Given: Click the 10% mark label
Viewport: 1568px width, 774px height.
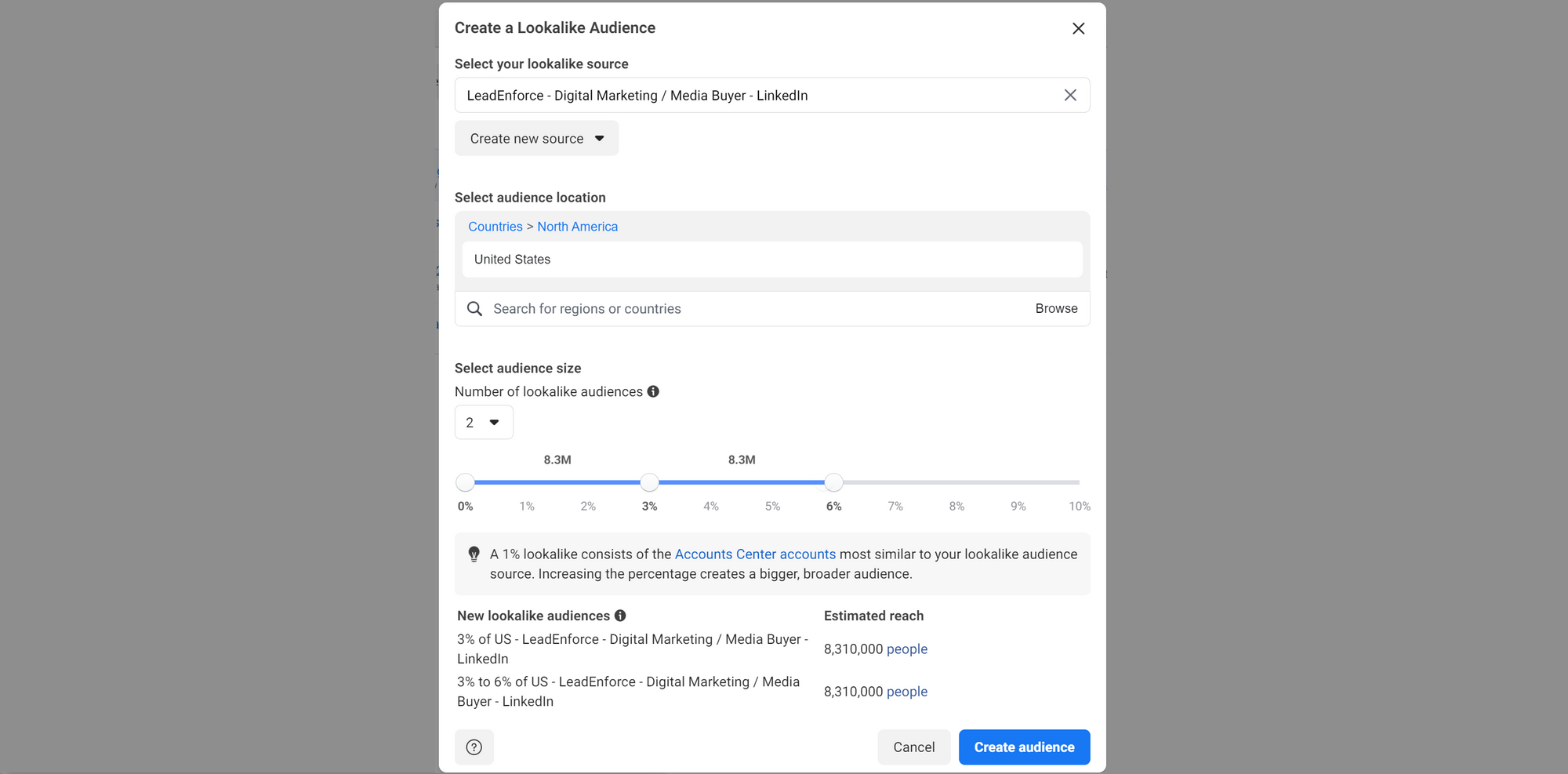Looking at the screenshot, I should click(1079, 507).
